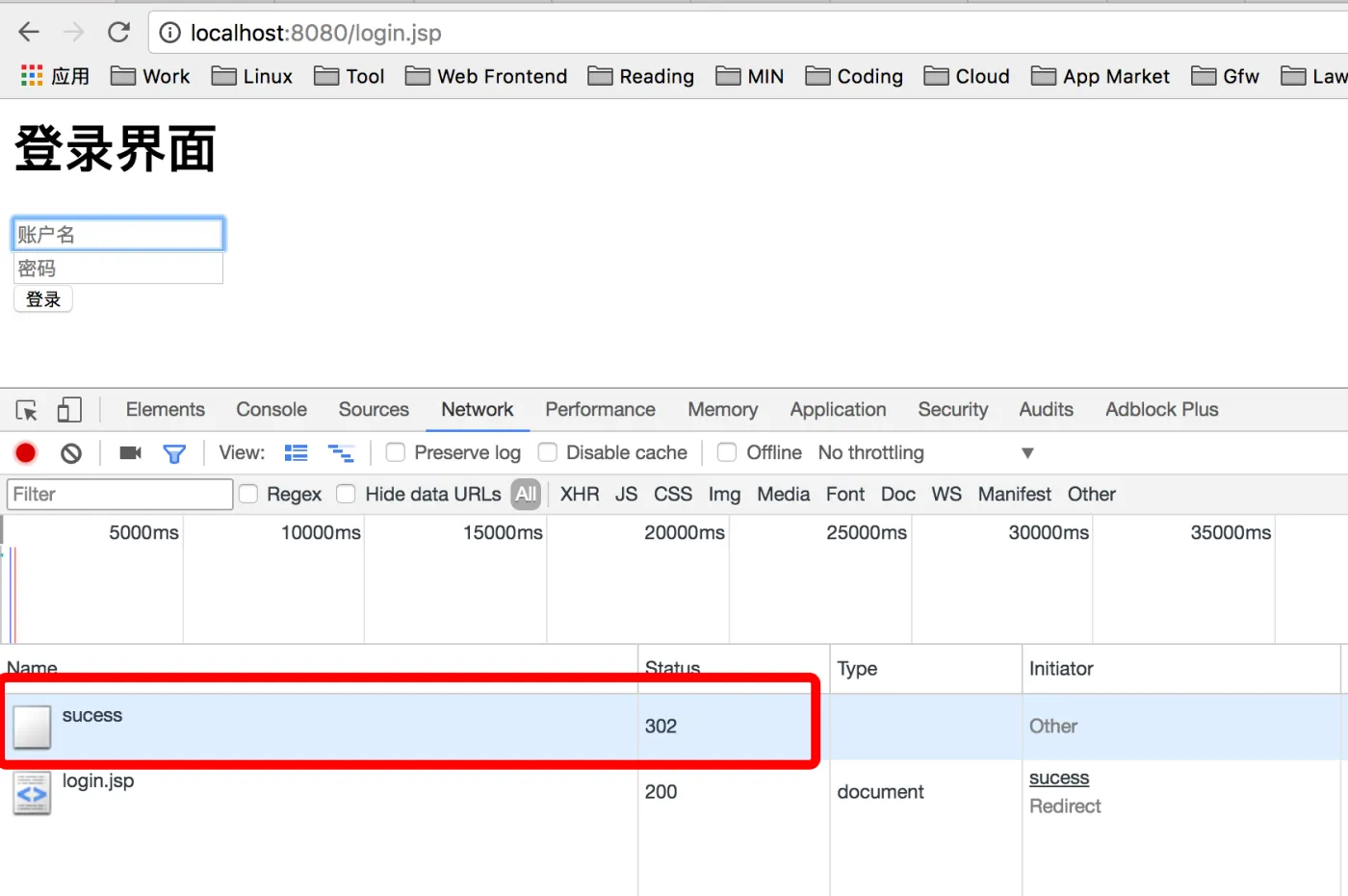Toggle the device toolbar icon

68,410
